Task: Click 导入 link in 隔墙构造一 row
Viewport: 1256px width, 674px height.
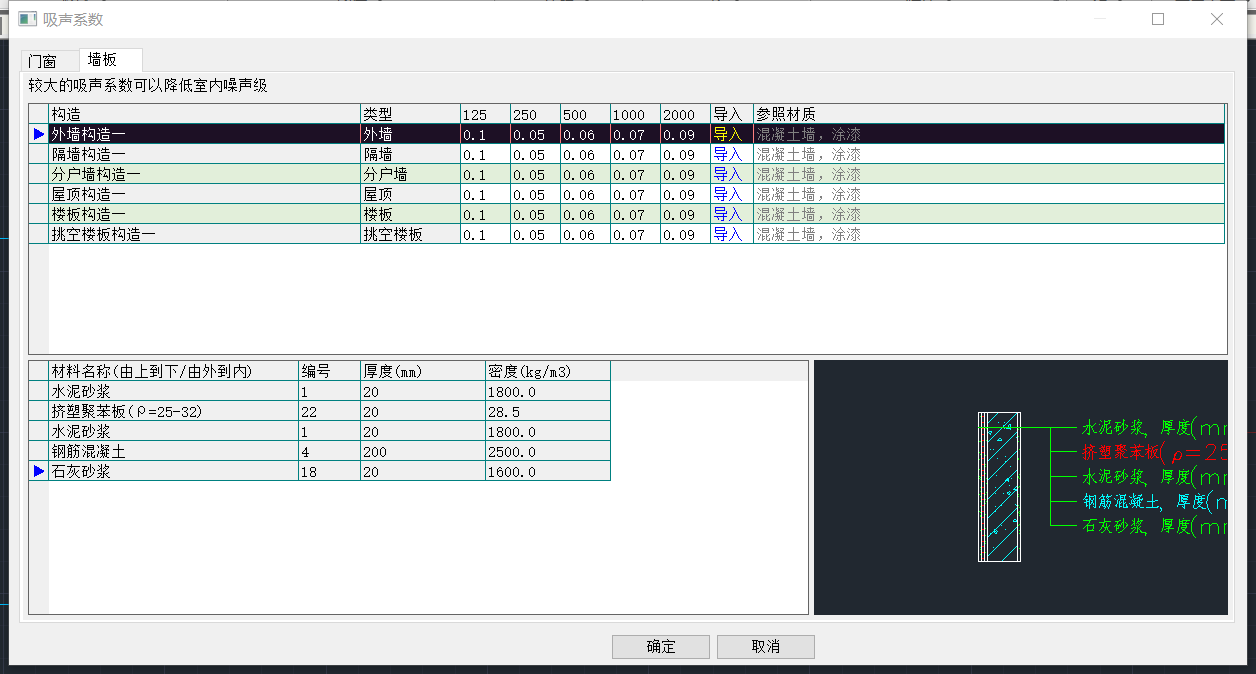Action: coord(727,154)
